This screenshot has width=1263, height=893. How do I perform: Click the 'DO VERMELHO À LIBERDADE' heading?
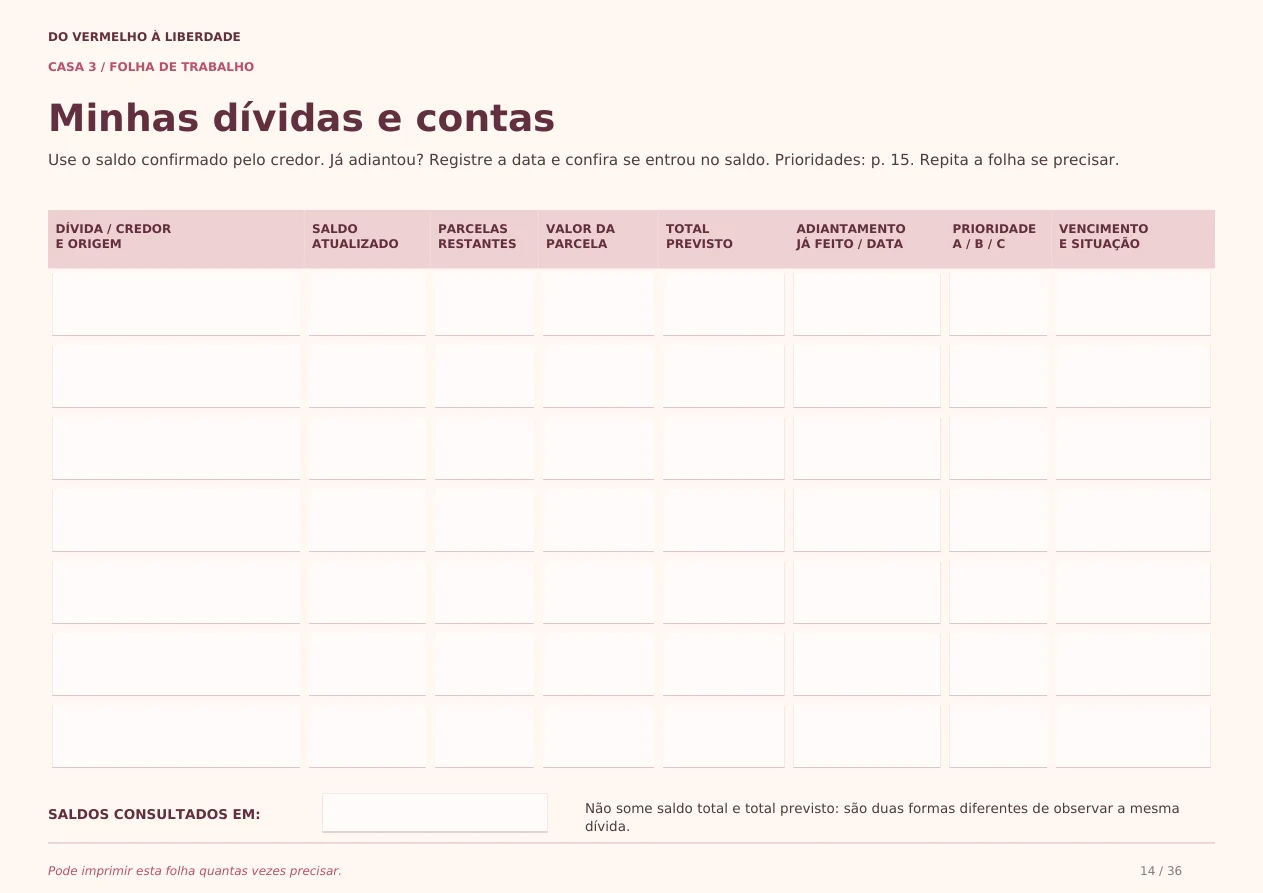tap(144, 37)
